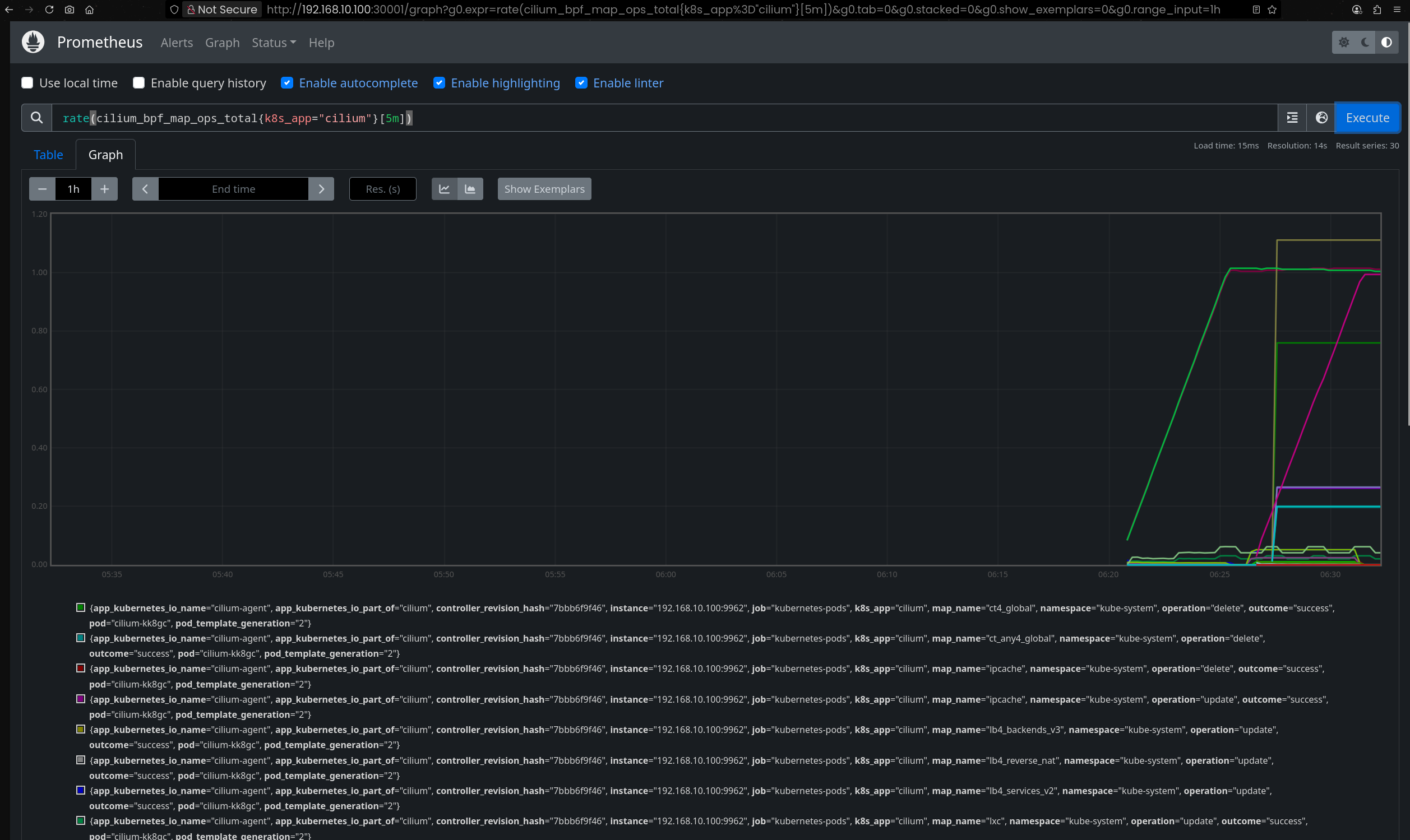Toggle the lb4_backends_v3 series swatch
The height and width of the screenshot is (840, 1410).
[81, 730]
